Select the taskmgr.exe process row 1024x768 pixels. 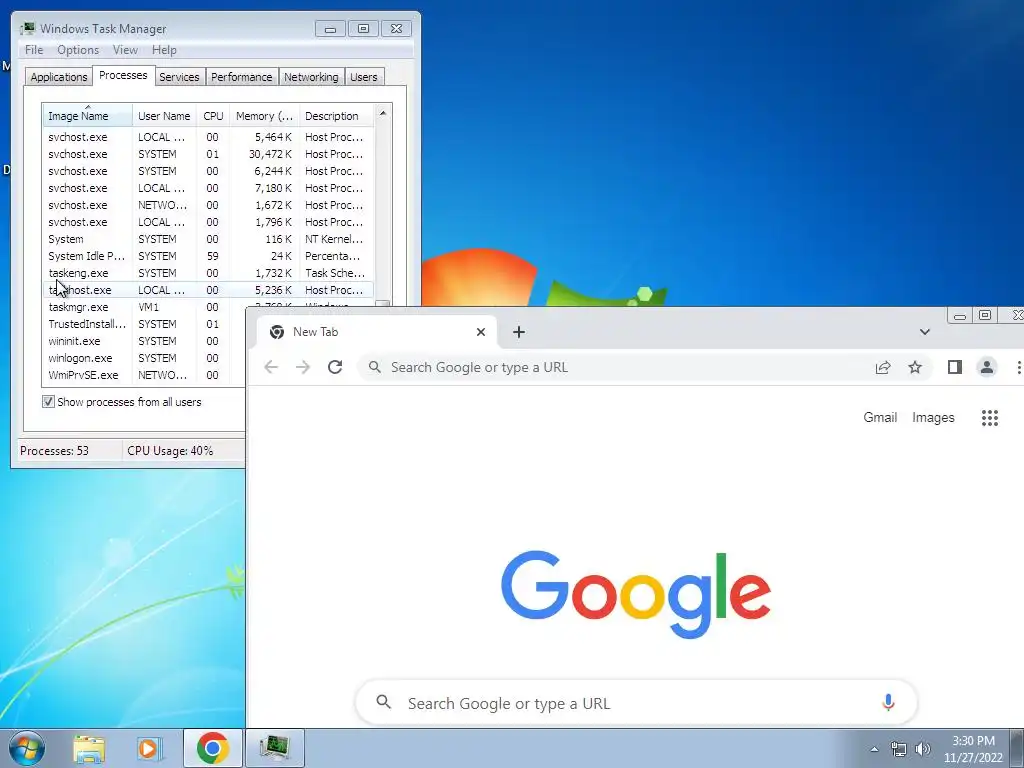click(x=144, y=307)
